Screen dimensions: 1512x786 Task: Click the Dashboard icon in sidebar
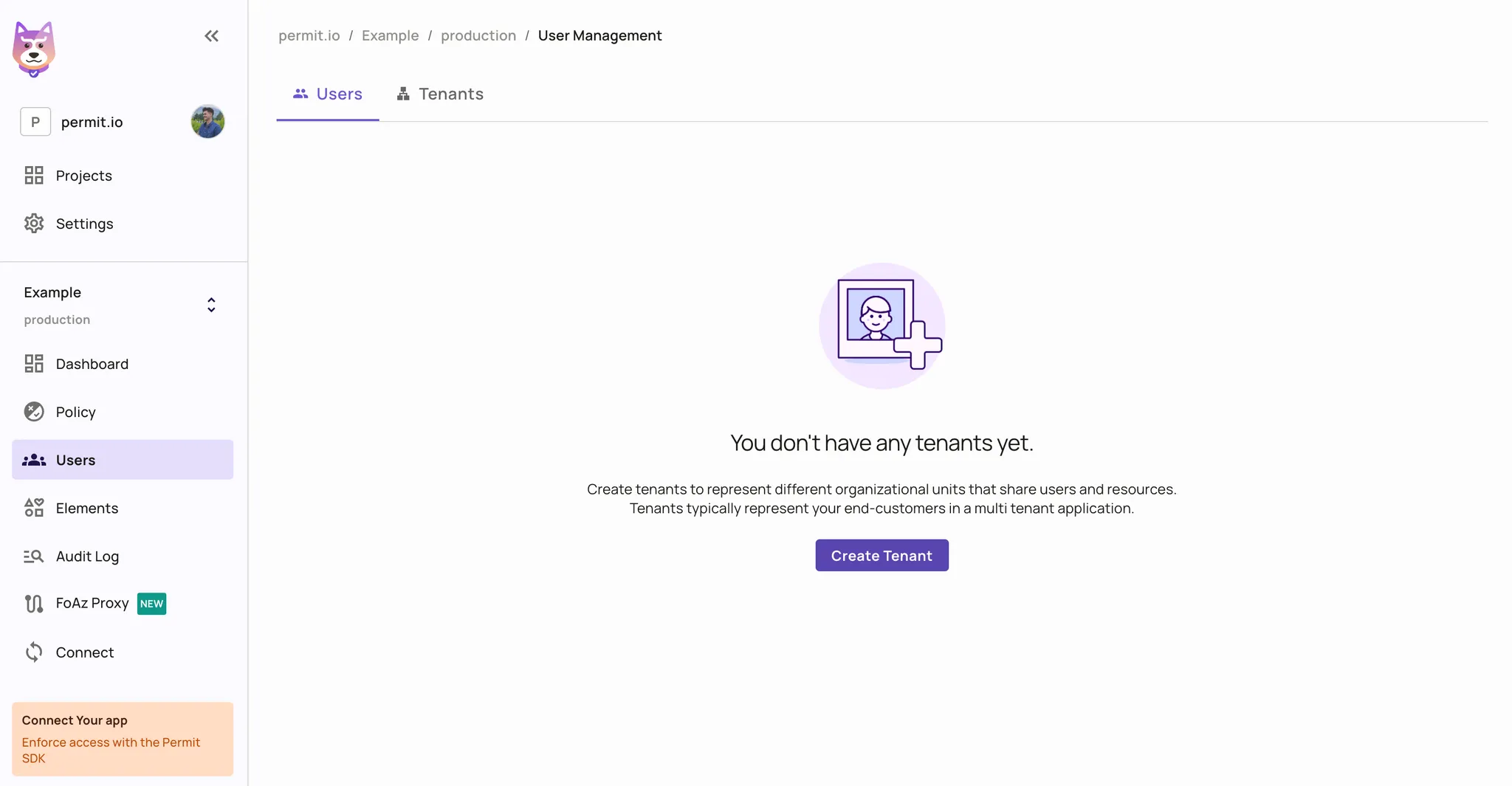[x=34, y=364]
